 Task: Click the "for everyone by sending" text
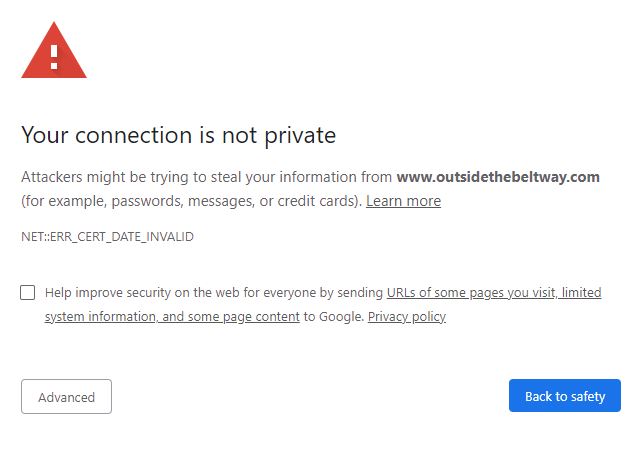point(312,292)
